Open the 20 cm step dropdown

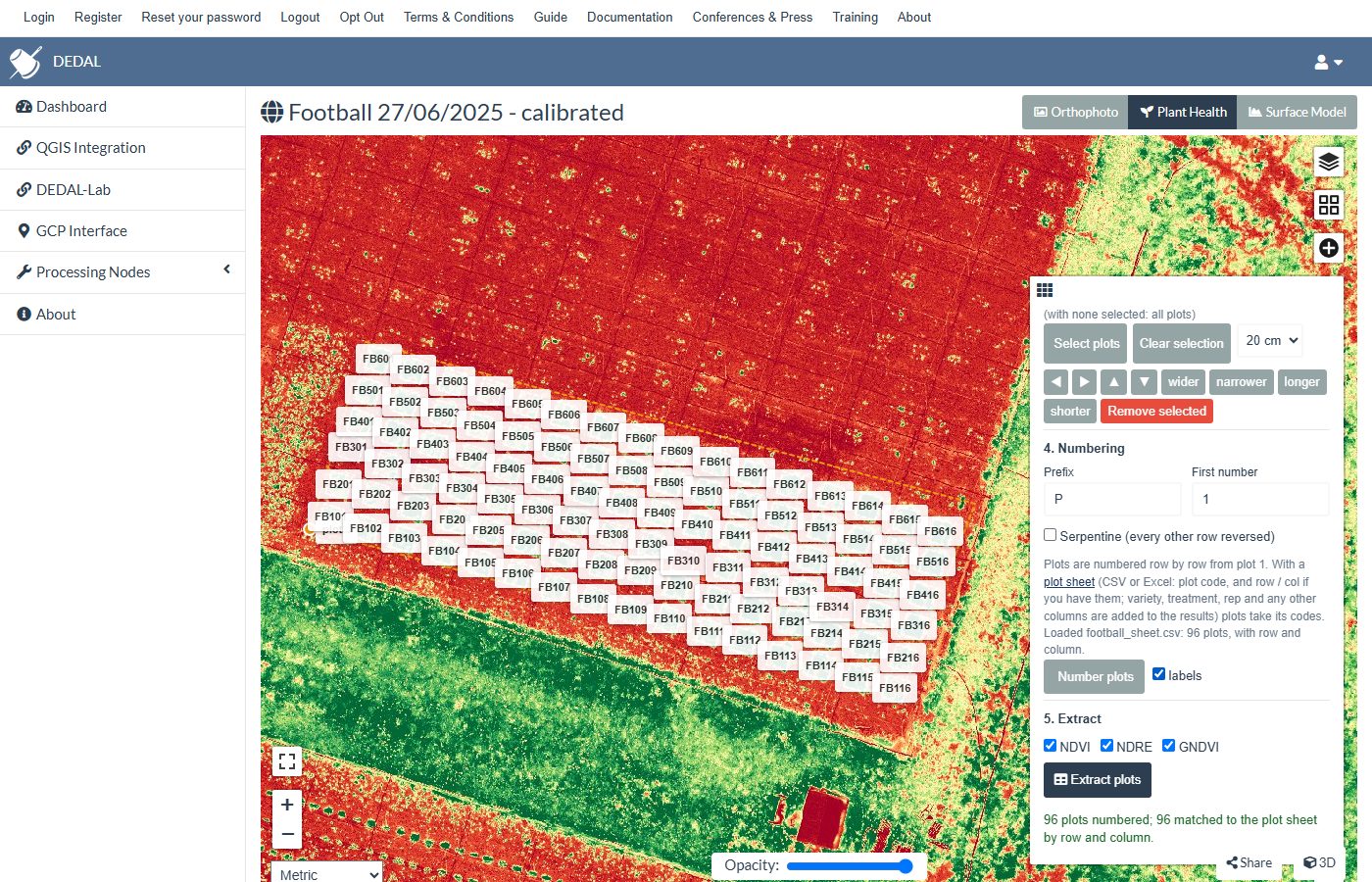pyautogui.click(x=1270, y=341)
